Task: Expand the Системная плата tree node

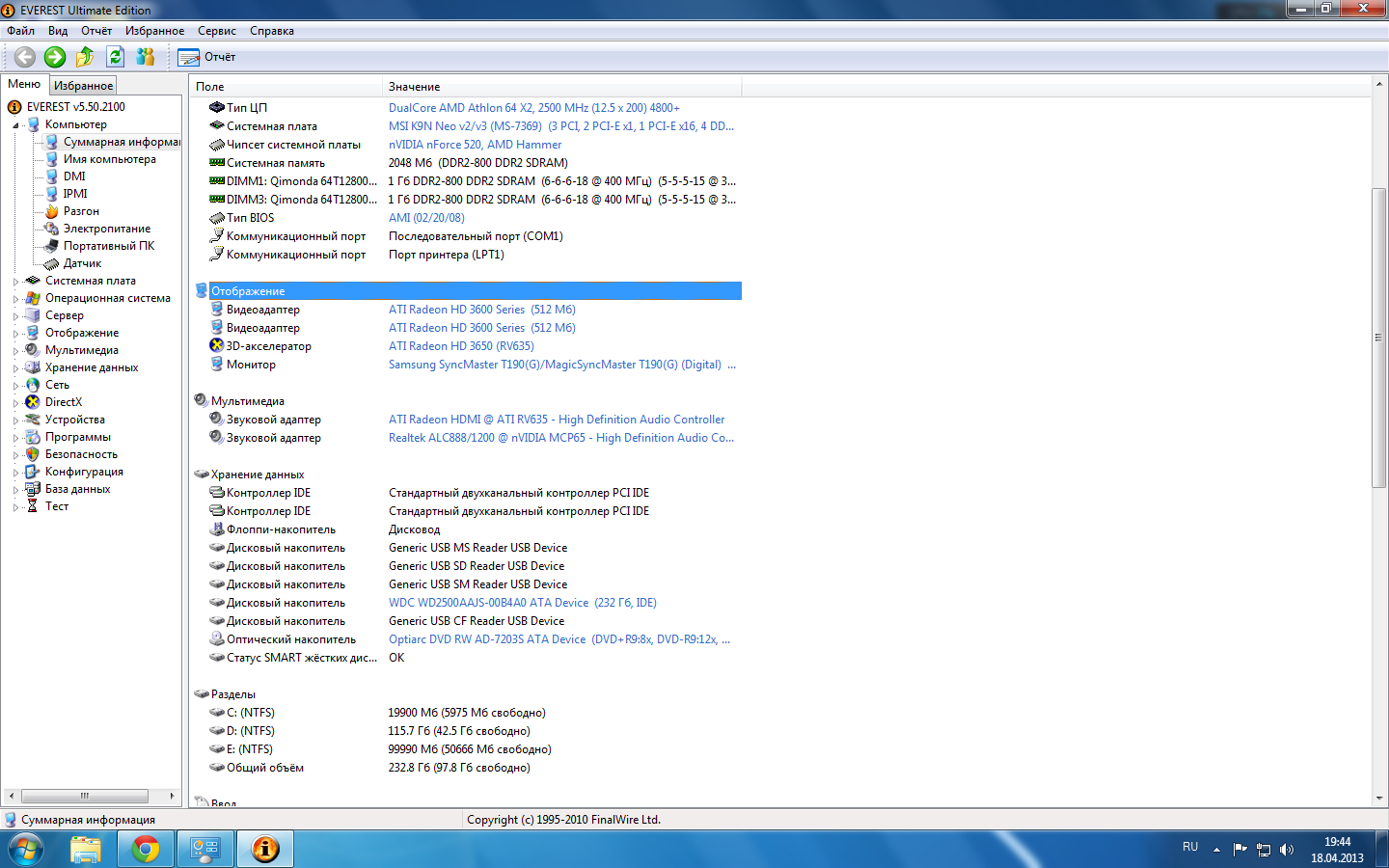Action: tap(15, 282)
